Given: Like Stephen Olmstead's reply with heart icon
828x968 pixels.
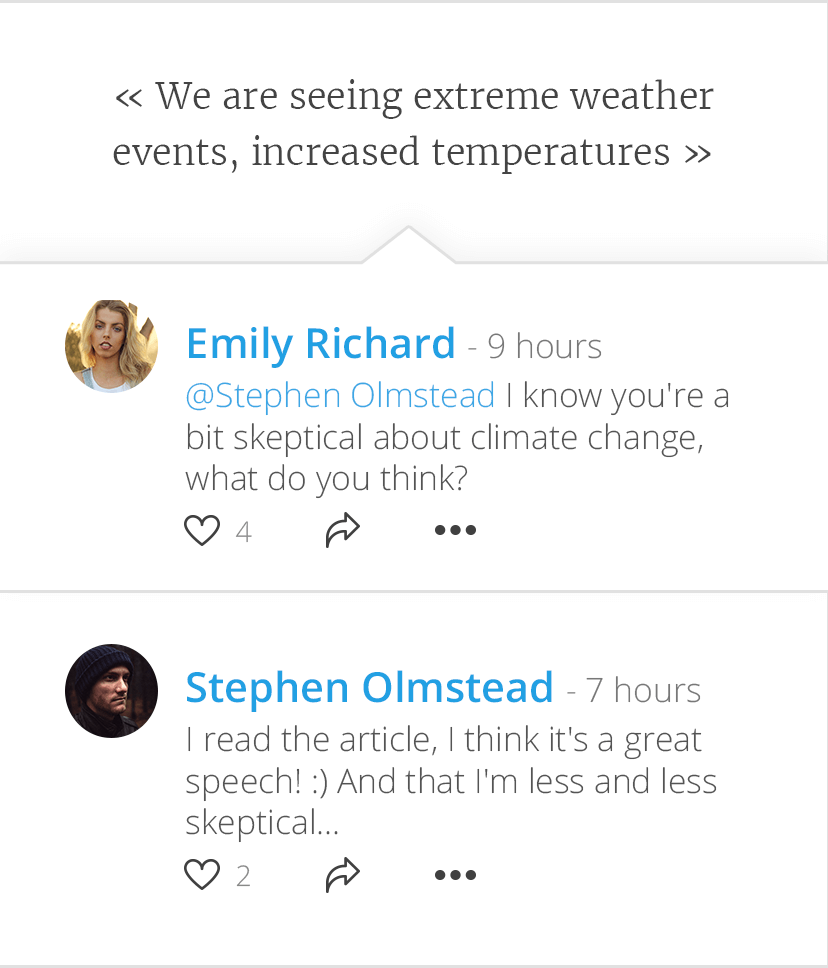Looking at the screenshot, I should pyautogui.click(x=202, y=876).
